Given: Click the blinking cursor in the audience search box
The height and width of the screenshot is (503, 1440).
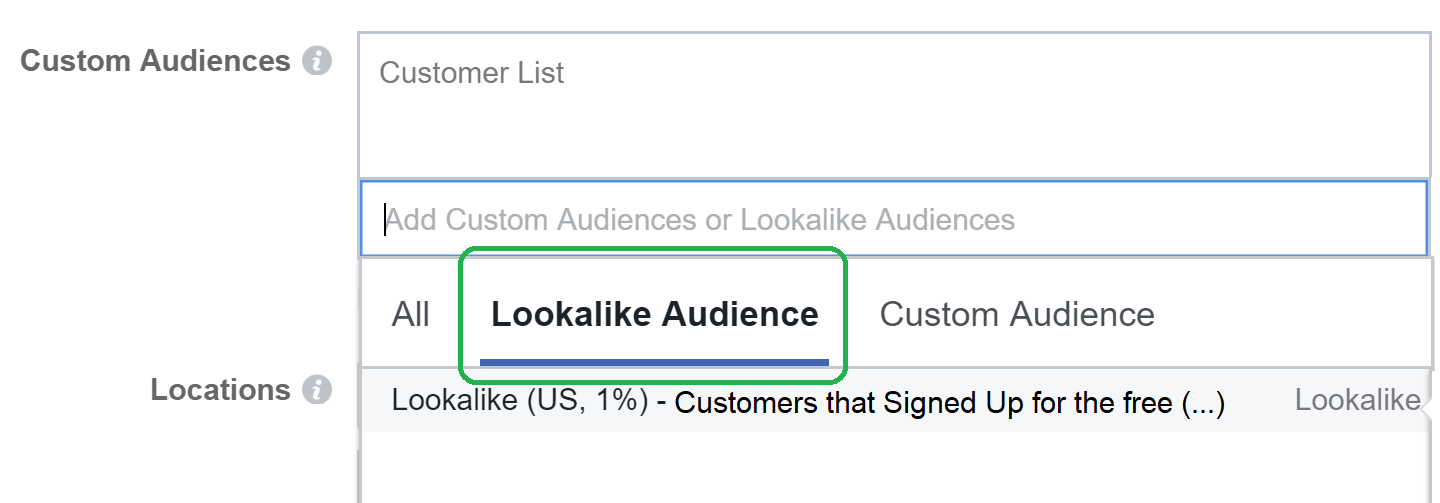Looking at the screenshot, I should (385, 220).
